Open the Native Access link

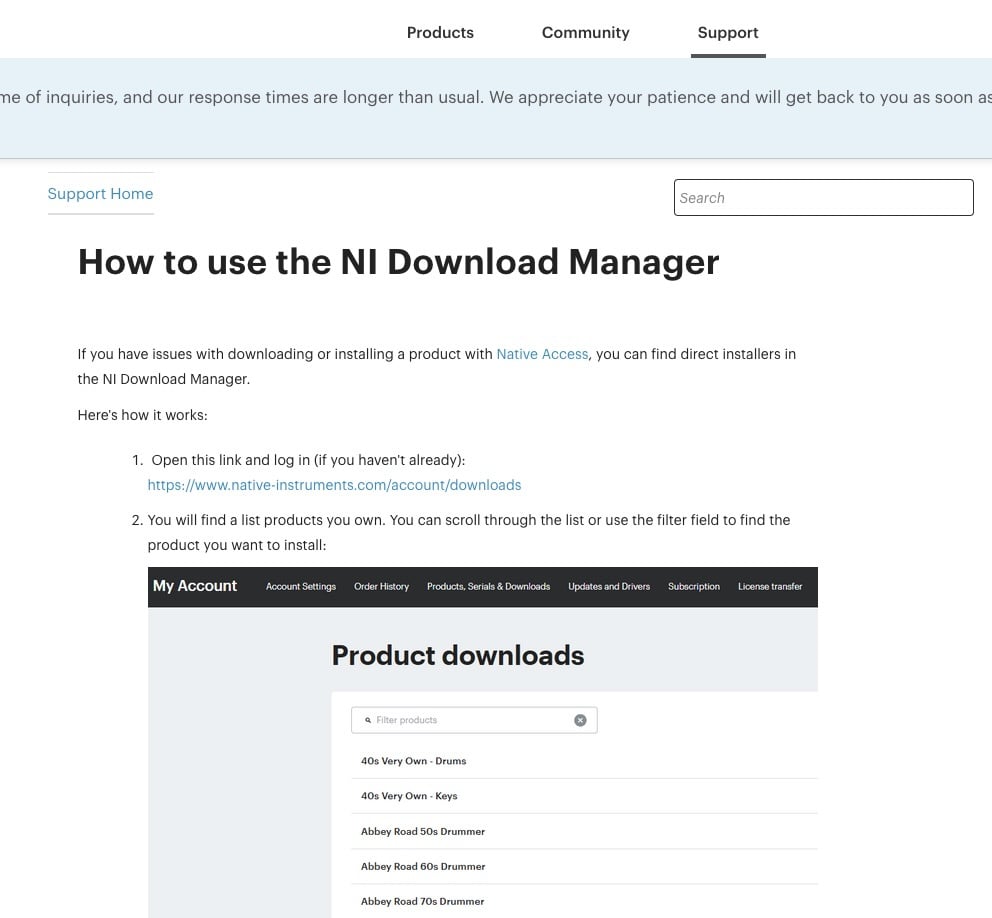click(542, 354)
